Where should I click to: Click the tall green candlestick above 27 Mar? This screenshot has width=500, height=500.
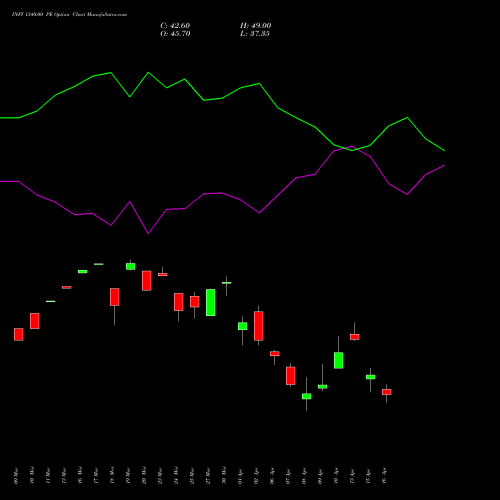(x=211, y=302)
